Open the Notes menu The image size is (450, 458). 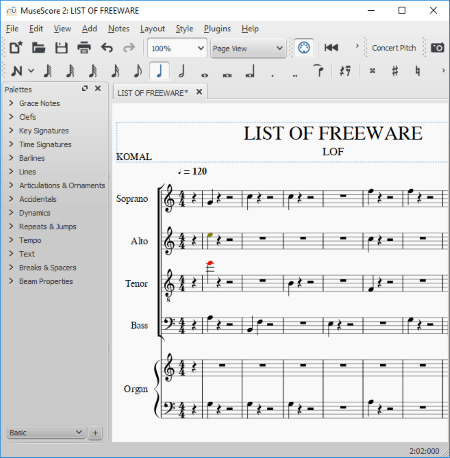pos(118,29)
